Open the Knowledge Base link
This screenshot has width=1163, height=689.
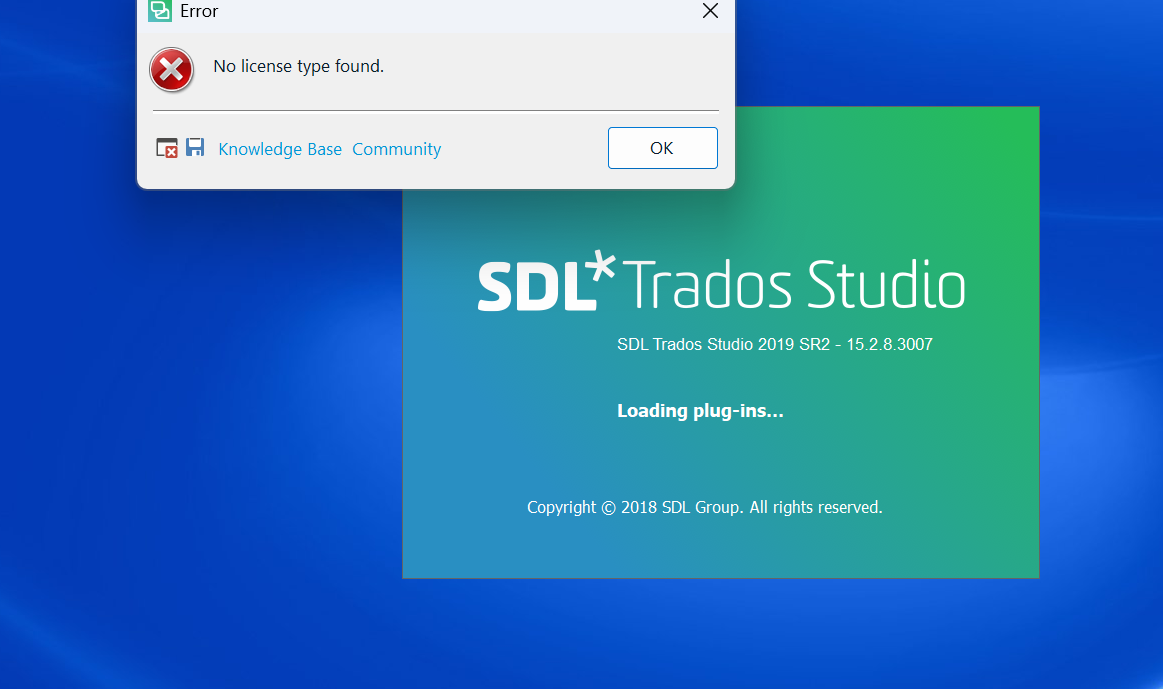[x=279, y=148]
